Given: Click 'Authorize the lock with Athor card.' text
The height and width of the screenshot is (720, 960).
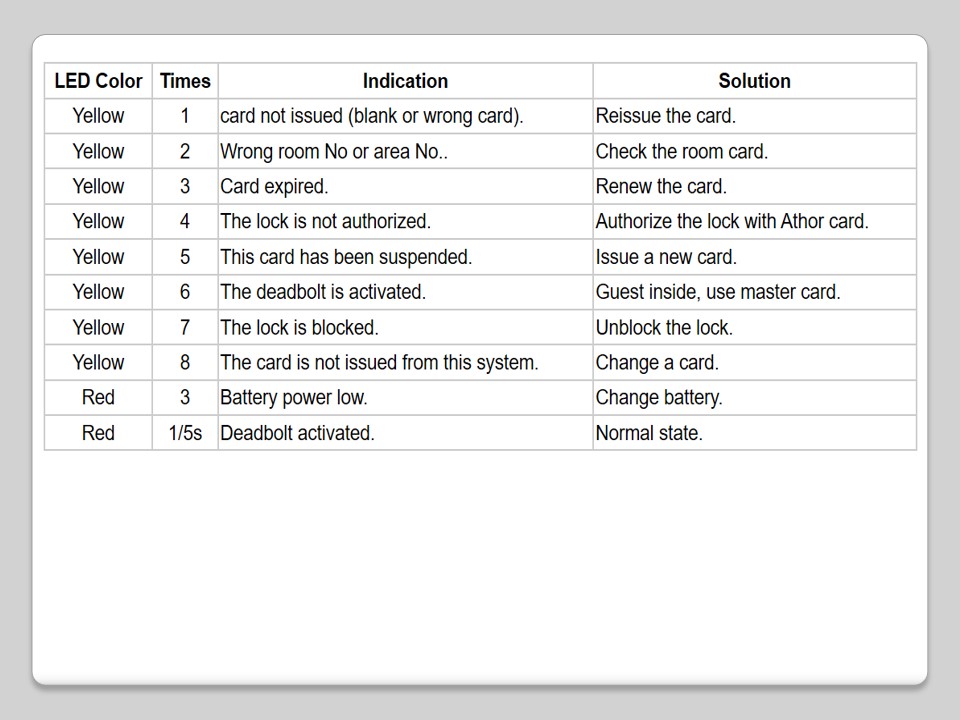Looking at the screenshot, I should 732,222.
